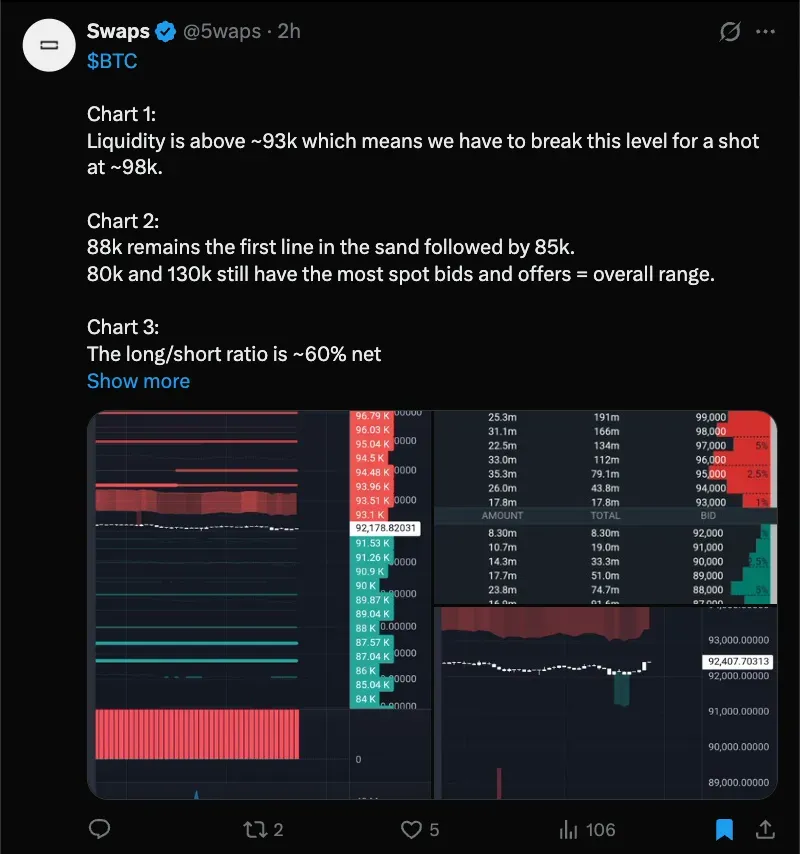Viewport: 800px width, 854px height.
Task: Open the three-dot more options menu
Action: point(765,32)
